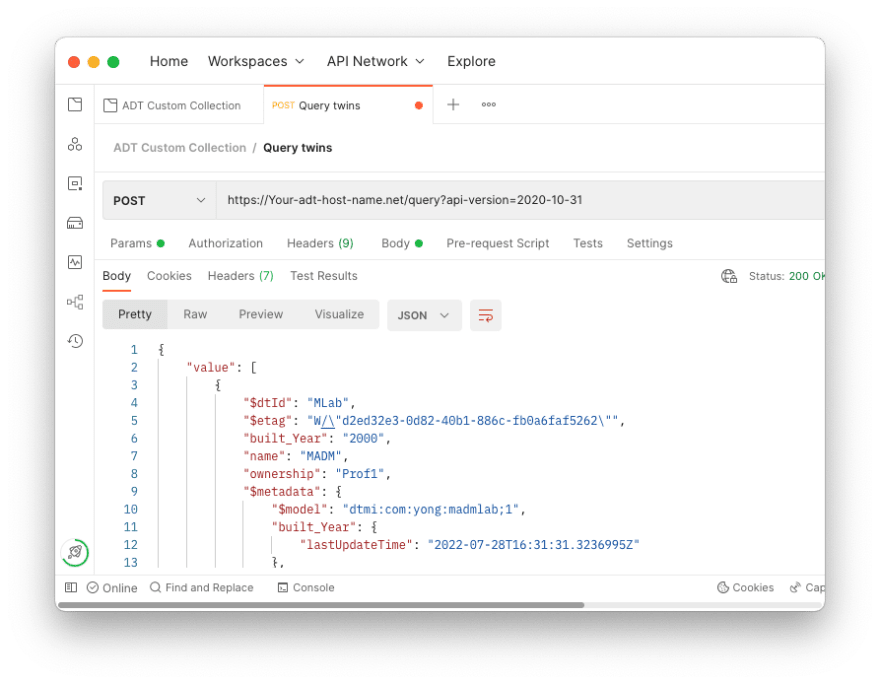
Task: Click the Status: 200 OK text
Action: (787, 276)
